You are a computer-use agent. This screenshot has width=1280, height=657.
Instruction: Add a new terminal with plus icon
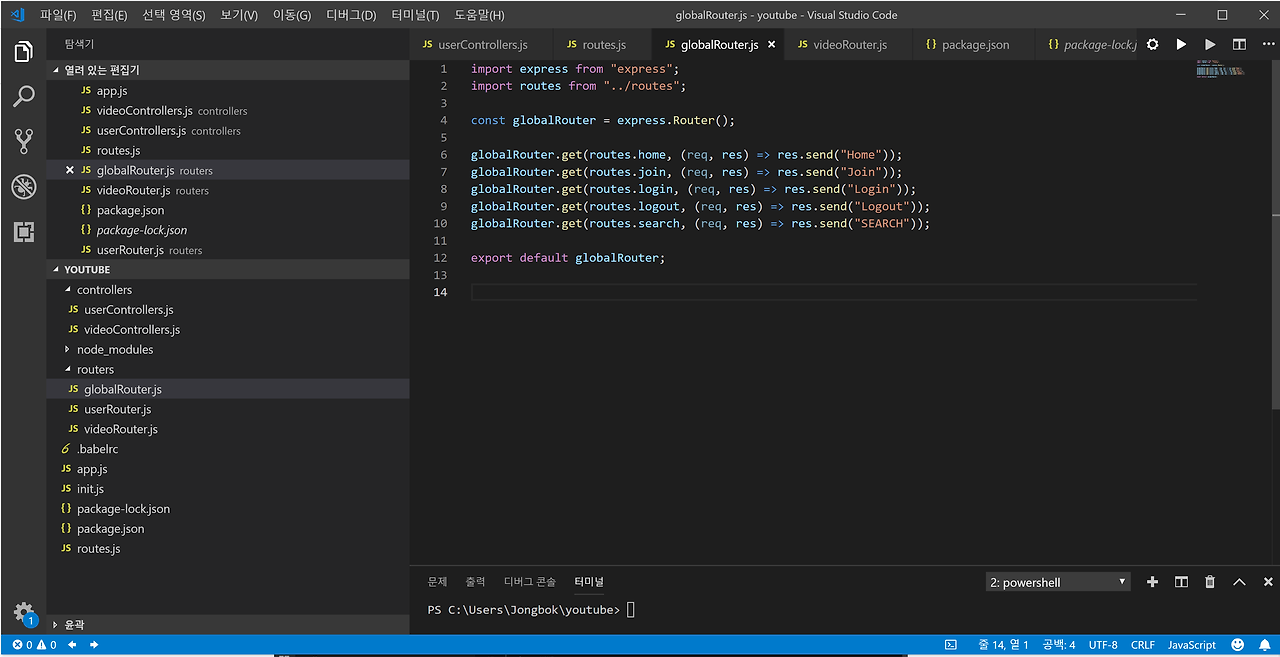(1152, 582)
